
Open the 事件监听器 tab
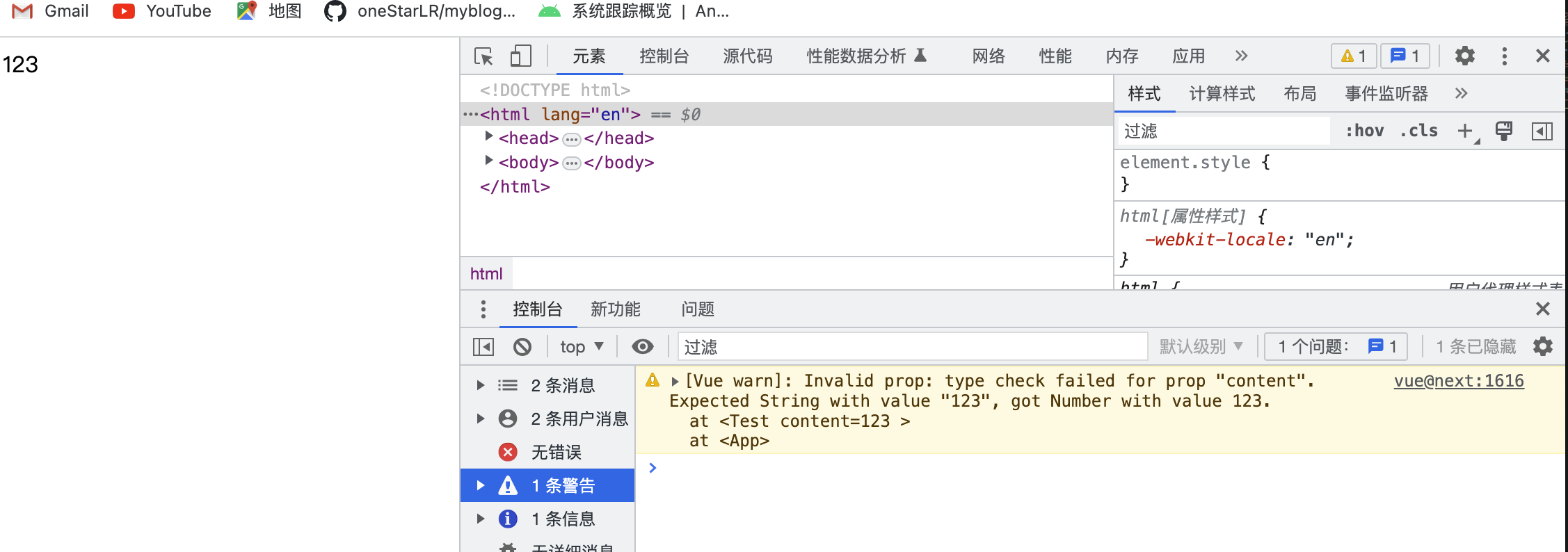tap(1386, 94)
